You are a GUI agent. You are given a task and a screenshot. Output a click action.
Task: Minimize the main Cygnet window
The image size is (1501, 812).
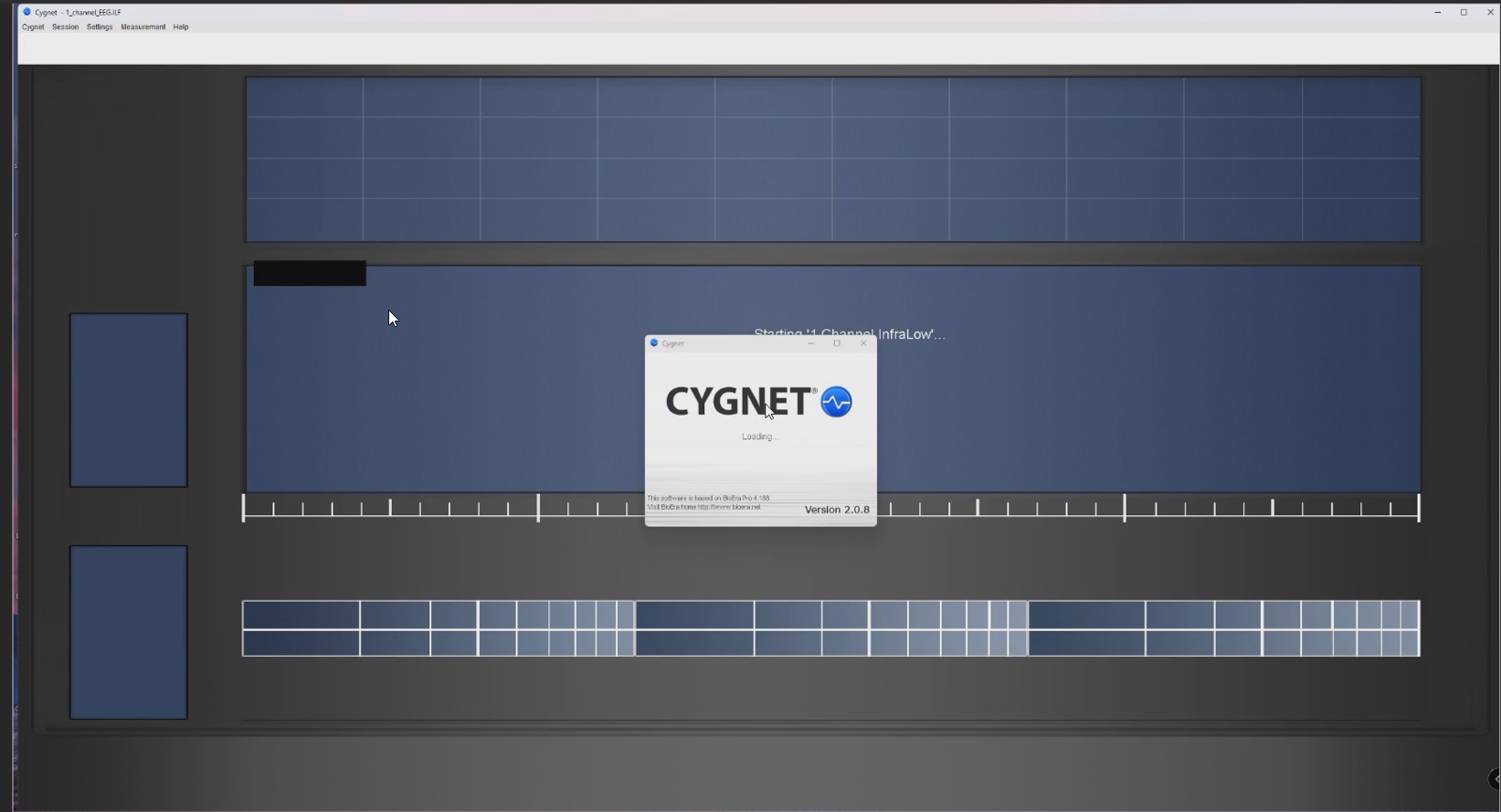1438,12
